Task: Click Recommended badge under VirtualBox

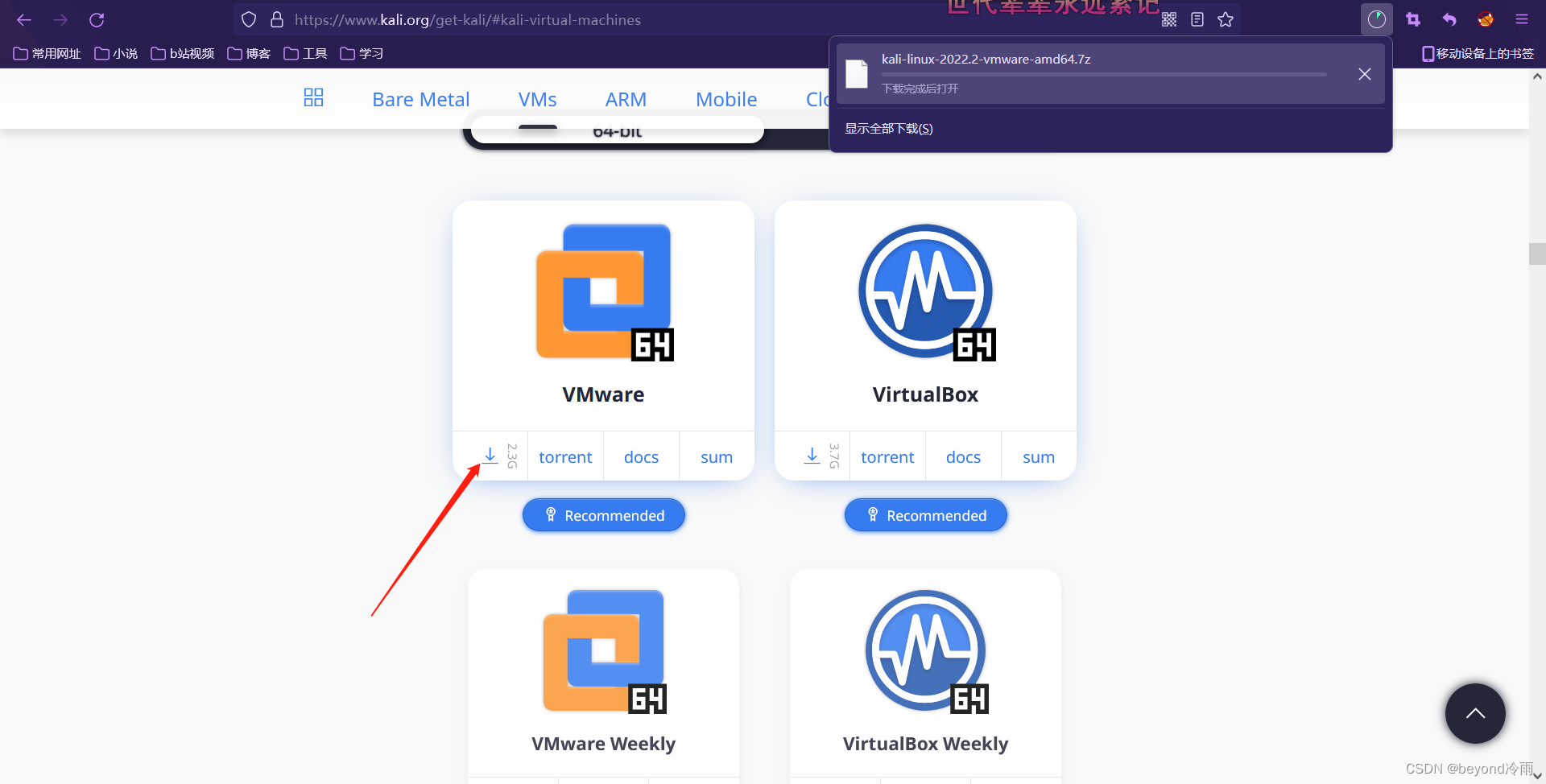Action: tap(926, 515)
